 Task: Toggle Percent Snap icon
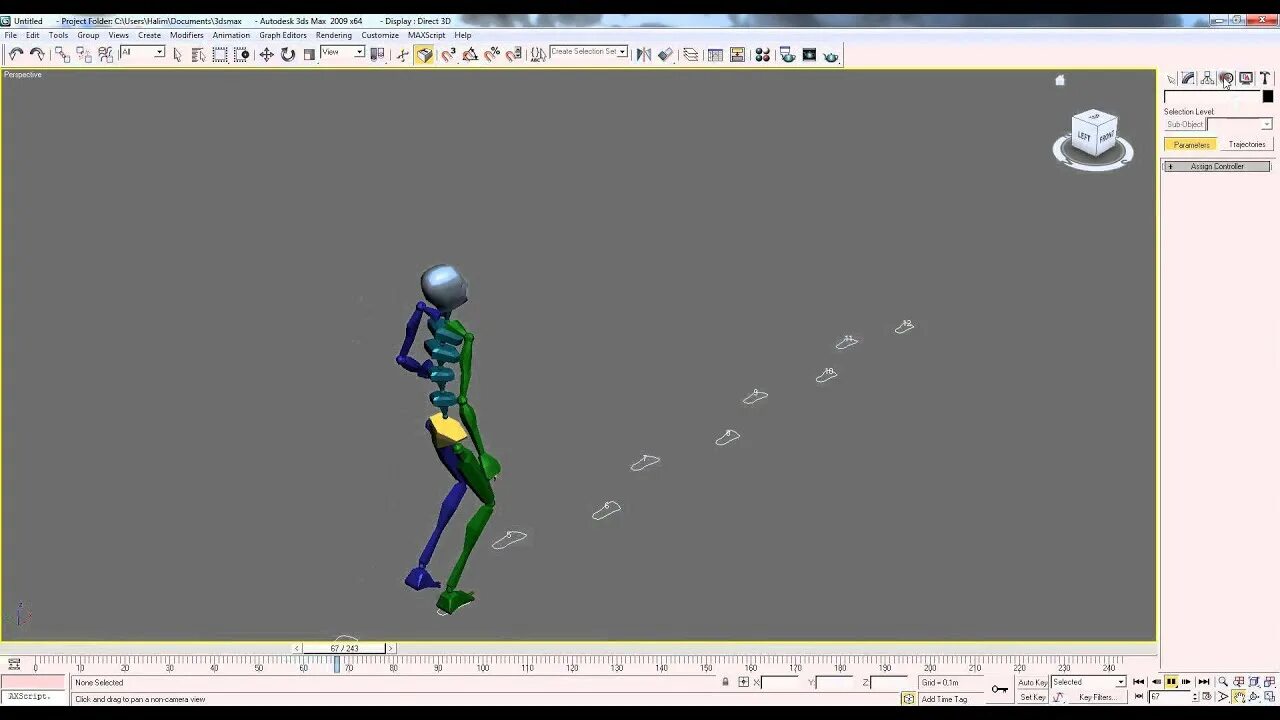click(492, 55)
